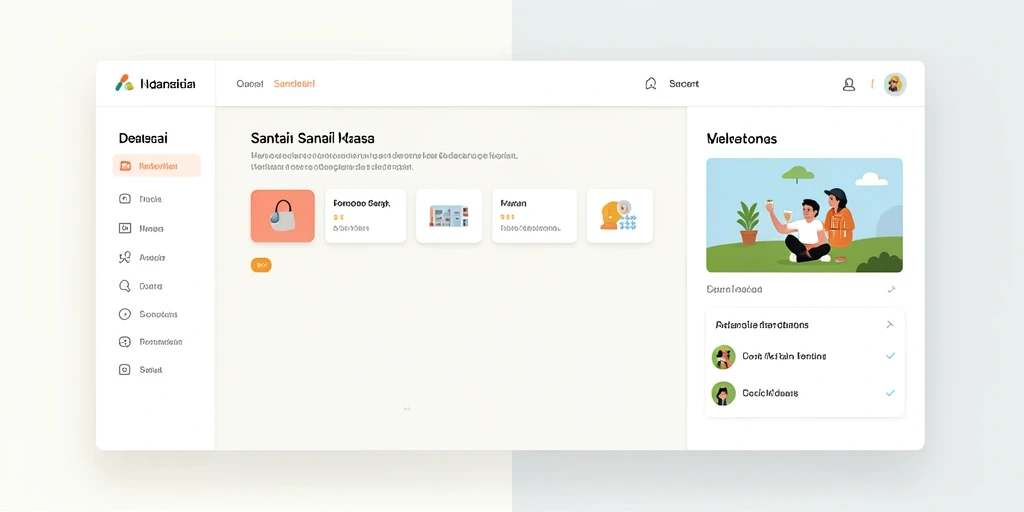Screen dimensions: 1024x512
Task: Select the orange highlighted sidebar menu item
Action: coord(157,166)
